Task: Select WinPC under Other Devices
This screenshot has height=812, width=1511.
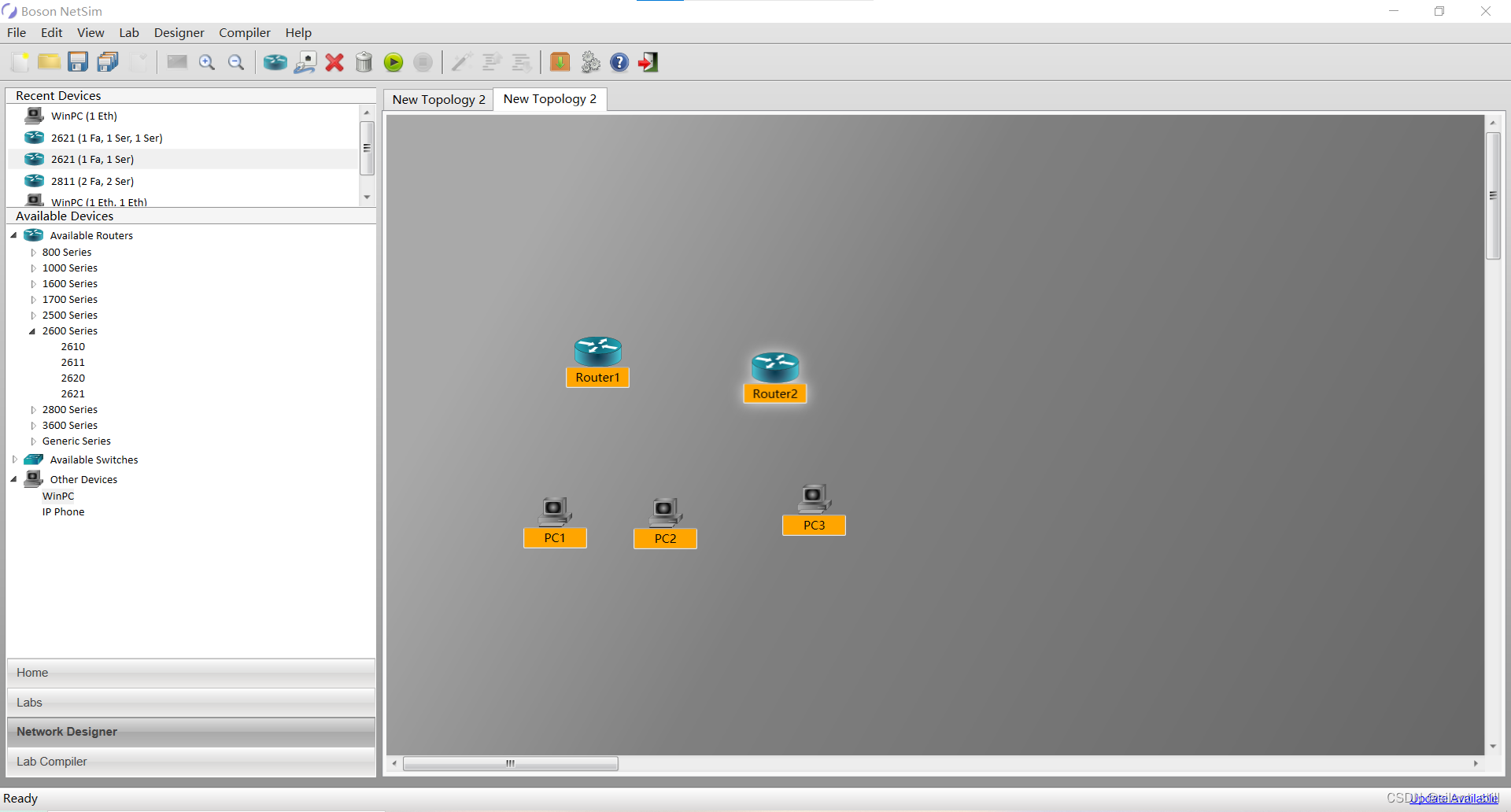Action: (x=58, y=496)
